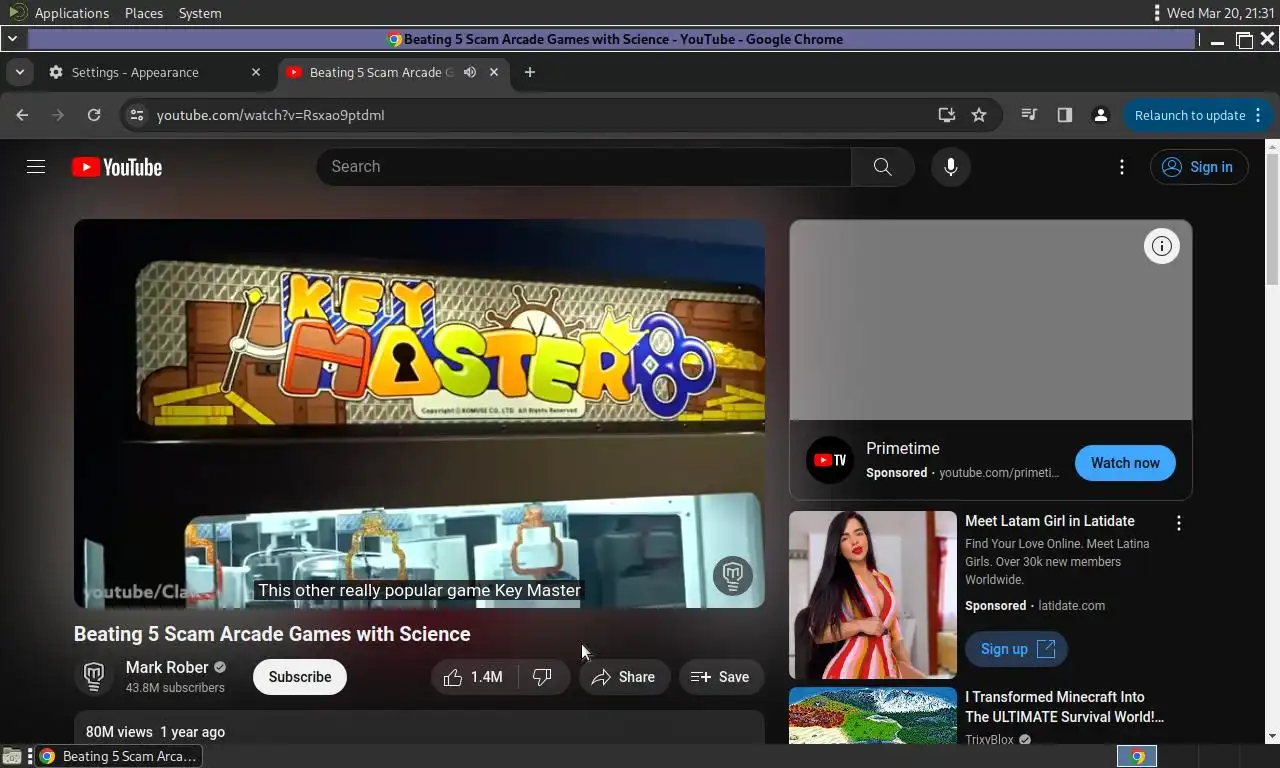The image size is (1280, 768).
Task: Close the Settings - Appearance tab
Action: point(256,72)
